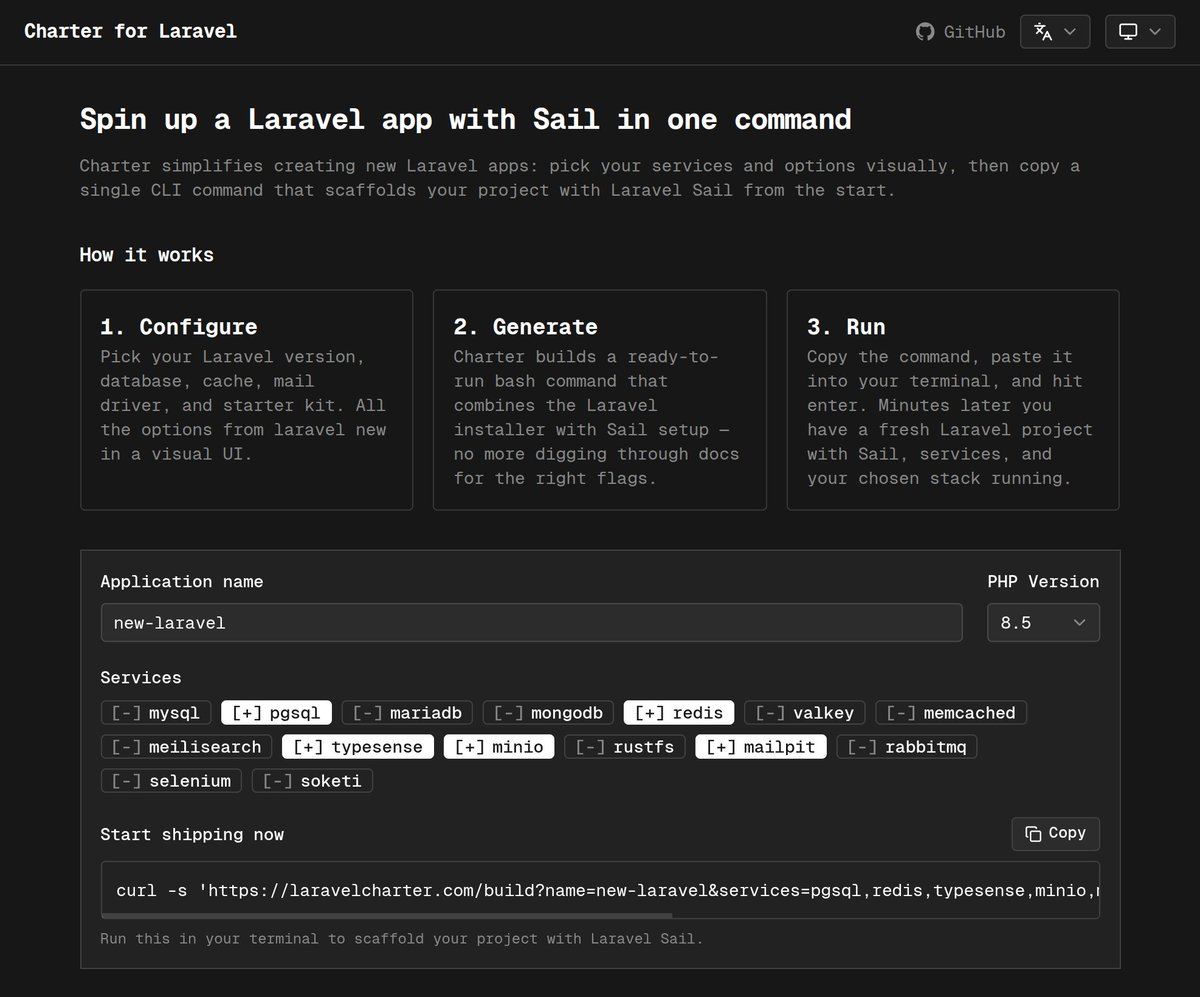Image resolution: width=1200 pixels, height=997 pixels.
Task: Click the 'Start shipping now' label
Action: coord(192,835)
